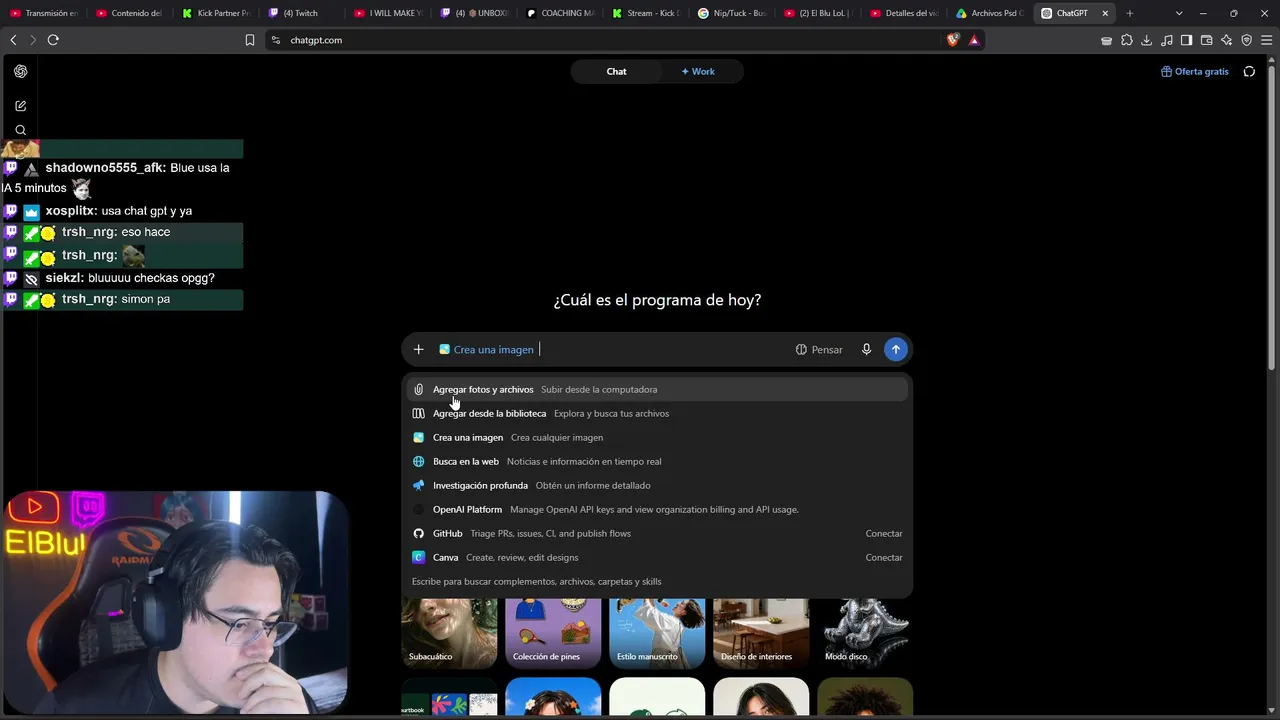
Task: Click the Crea una imagen chip in prompt
Action: pyautogui.click(x=486, y=350)
